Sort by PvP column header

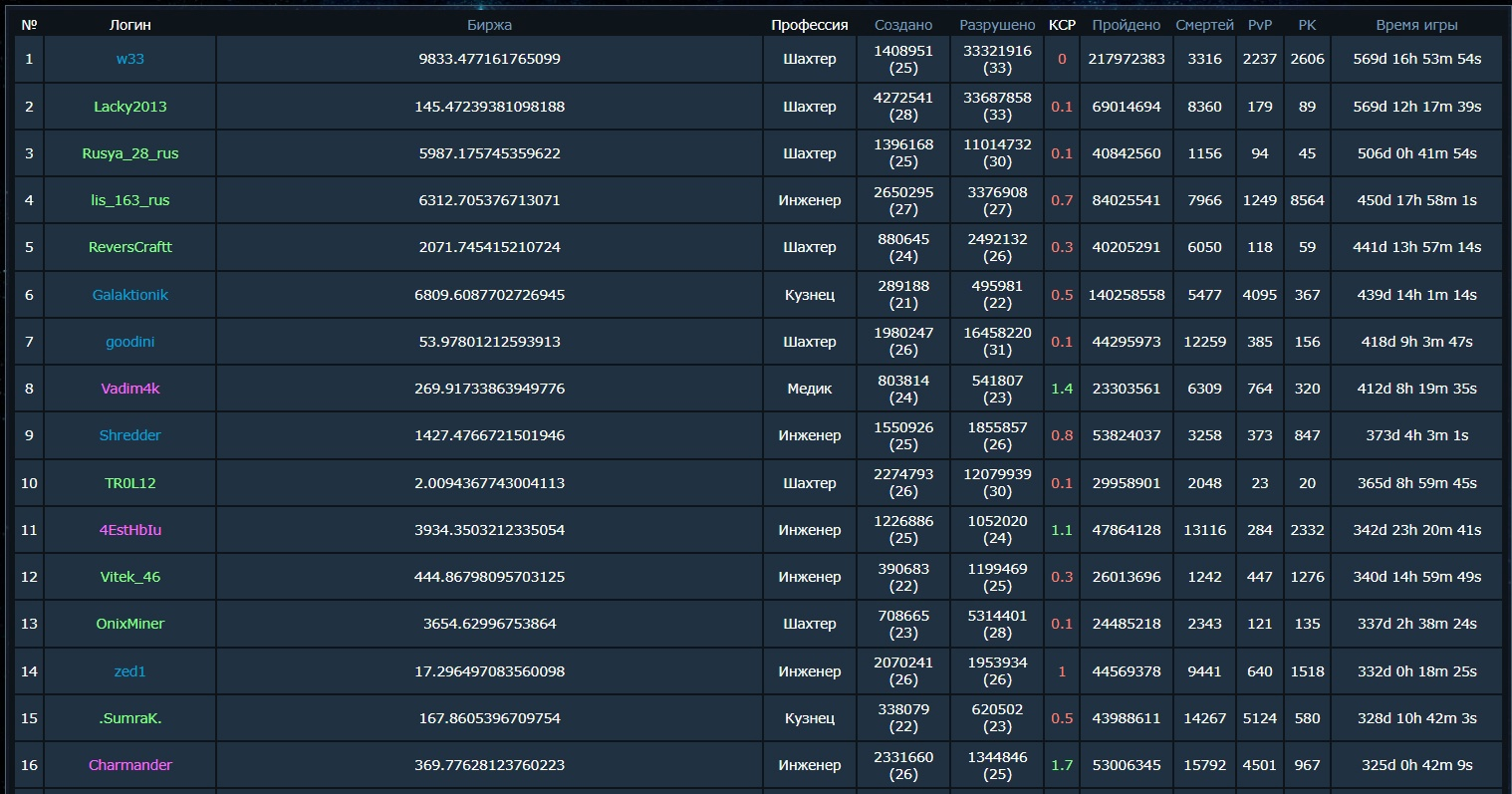point(1260,25)
